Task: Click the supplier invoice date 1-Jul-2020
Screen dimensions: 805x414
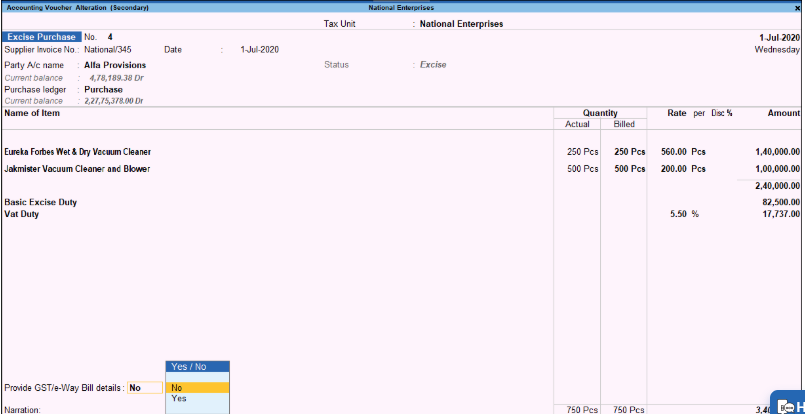Action: click(260, 50)
